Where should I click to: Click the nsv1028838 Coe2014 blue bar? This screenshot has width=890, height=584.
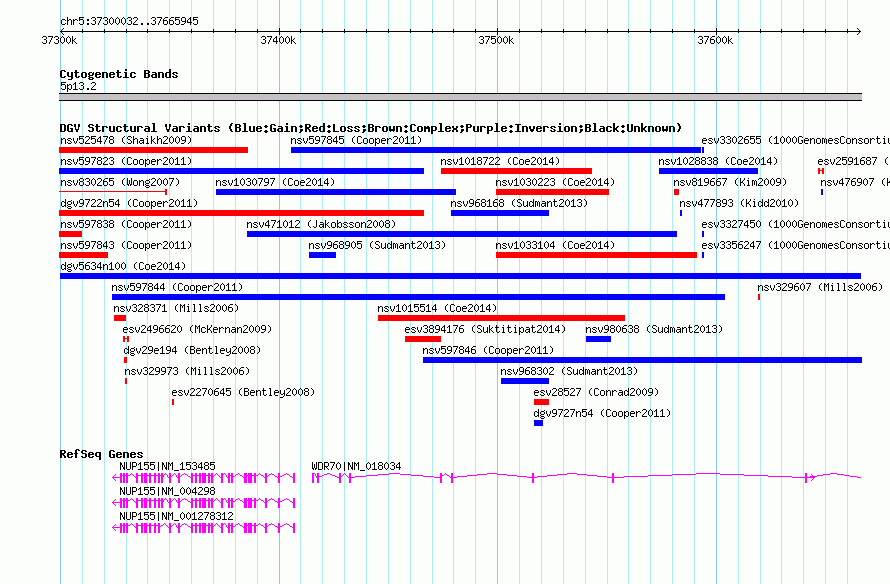(x=708, y=171)
